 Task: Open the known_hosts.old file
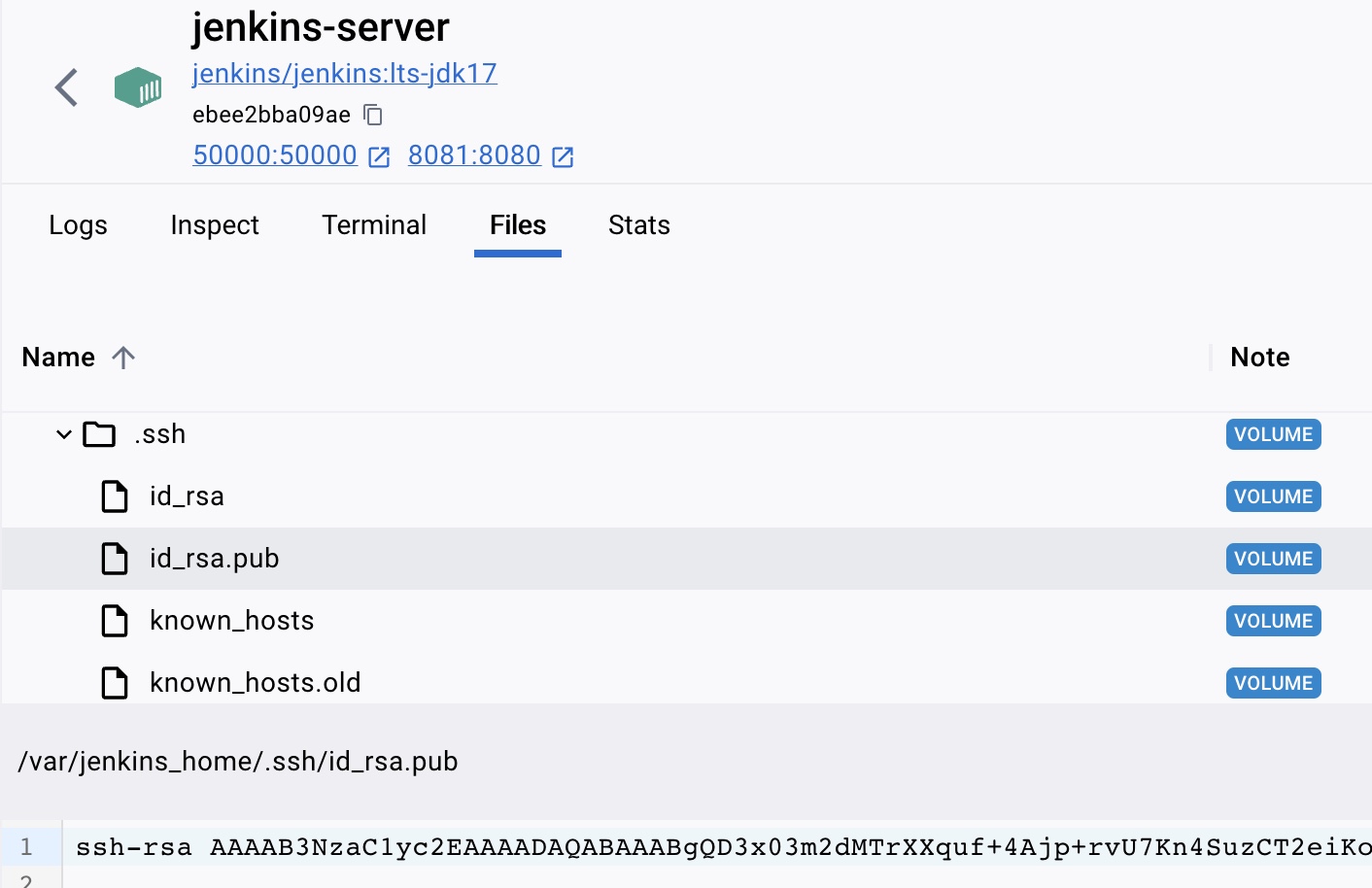click(256, 683)
